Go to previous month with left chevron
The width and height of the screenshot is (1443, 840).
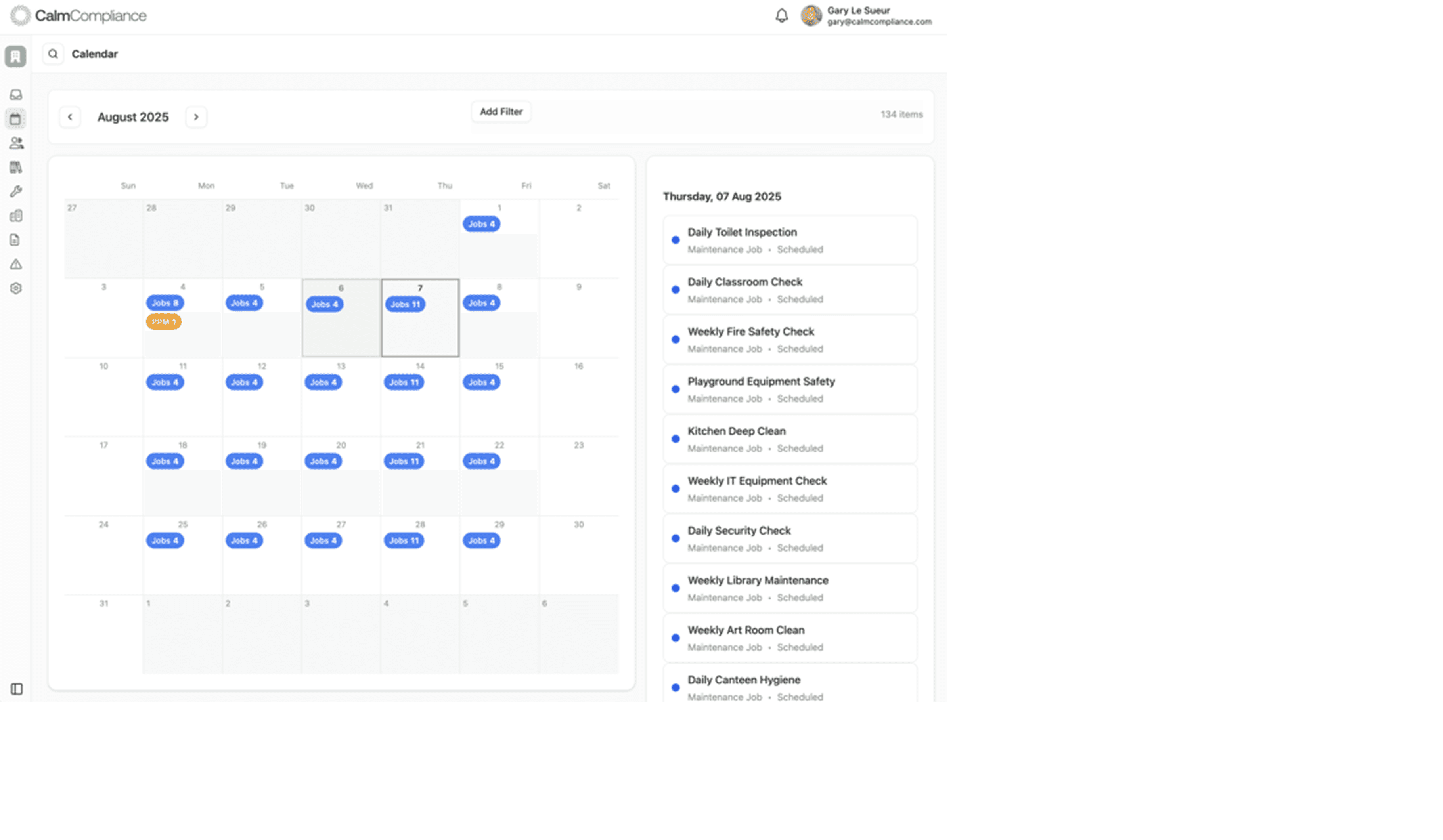pyautogui.click(x=70, y=117)
